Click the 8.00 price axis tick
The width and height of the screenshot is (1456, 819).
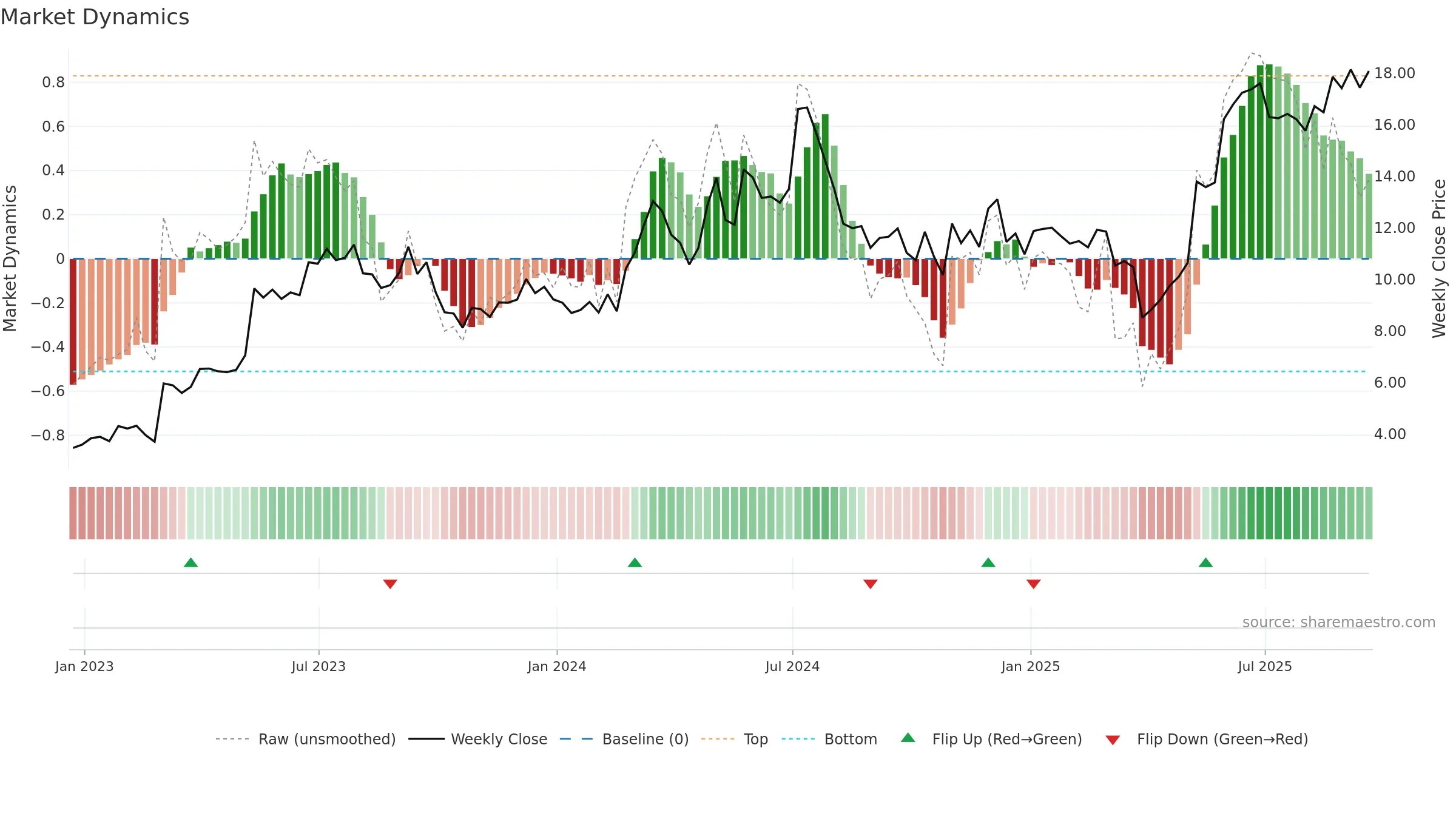coord(1390,331)
